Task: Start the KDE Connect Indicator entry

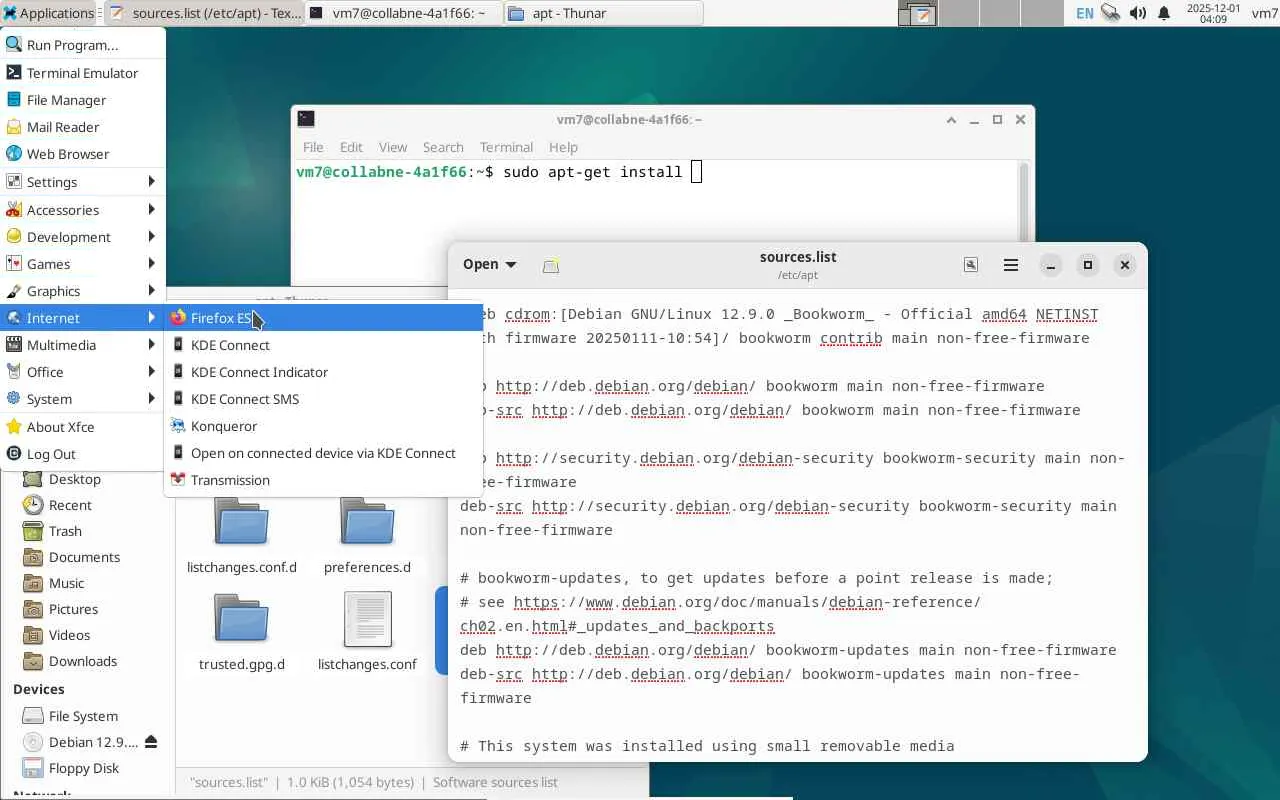Action: (x=323, y=372)
